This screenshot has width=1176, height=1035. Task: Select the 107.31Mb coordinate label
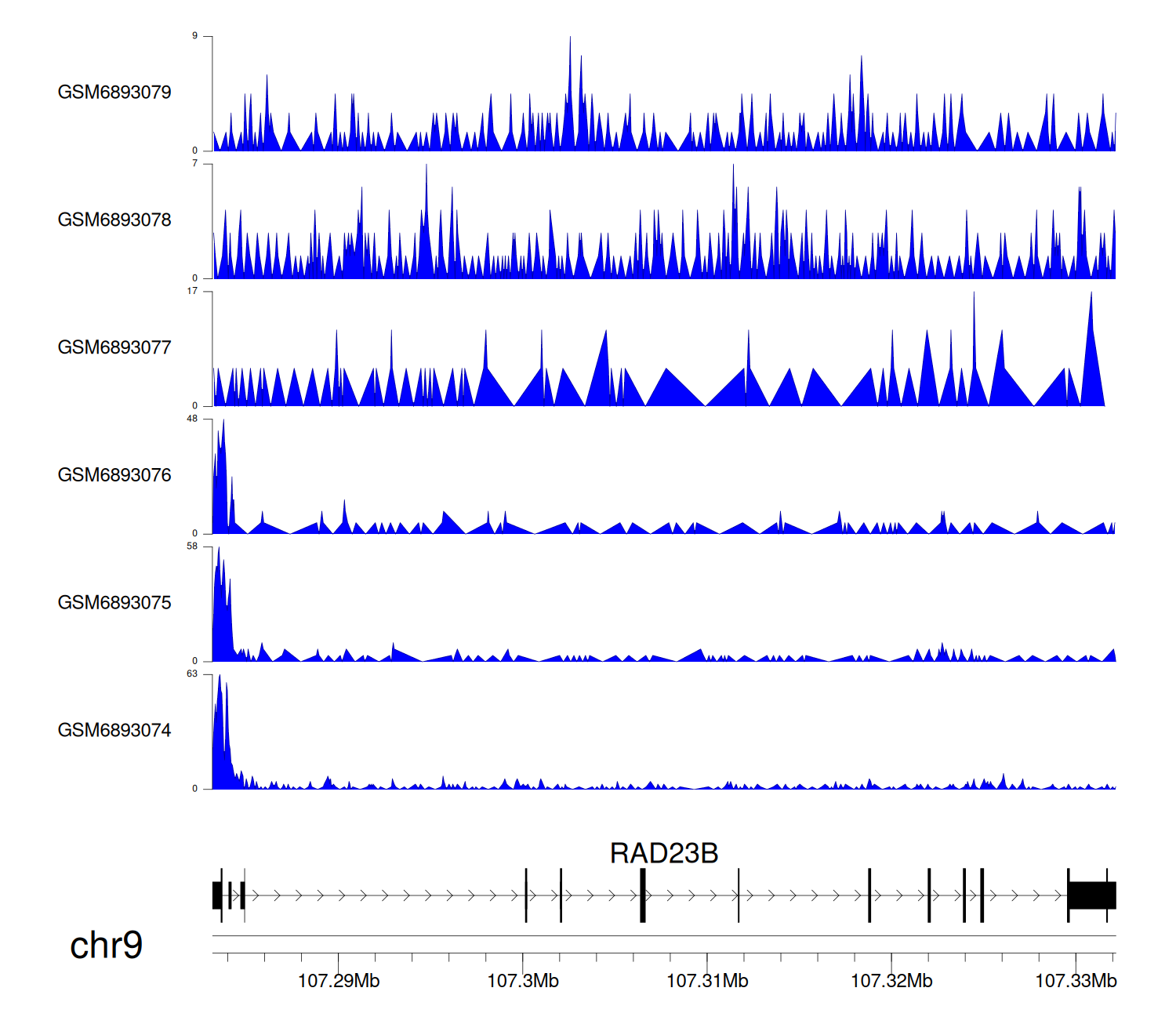[x=707, y=981]
